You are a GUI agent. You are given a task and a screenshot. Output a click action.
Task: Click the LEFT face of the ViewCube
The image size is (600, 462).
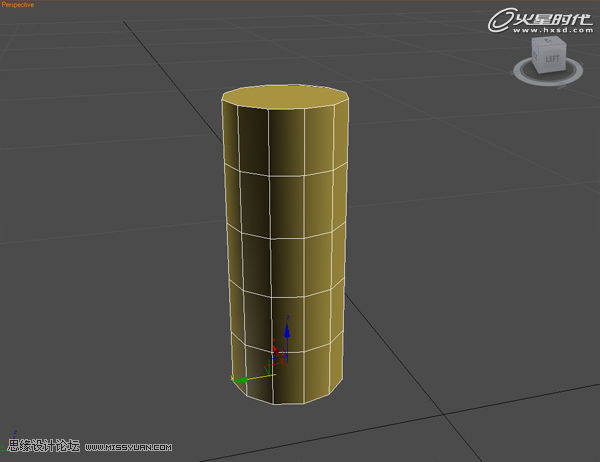(x=552, y=58)
